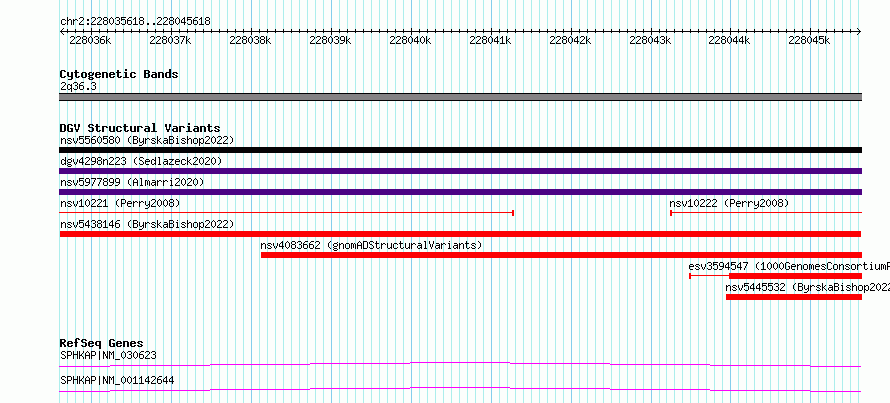Viewport: 890px width, 403px height.
Task: Click the 228036k ruler tick label
Action: [x=90, y=40]
